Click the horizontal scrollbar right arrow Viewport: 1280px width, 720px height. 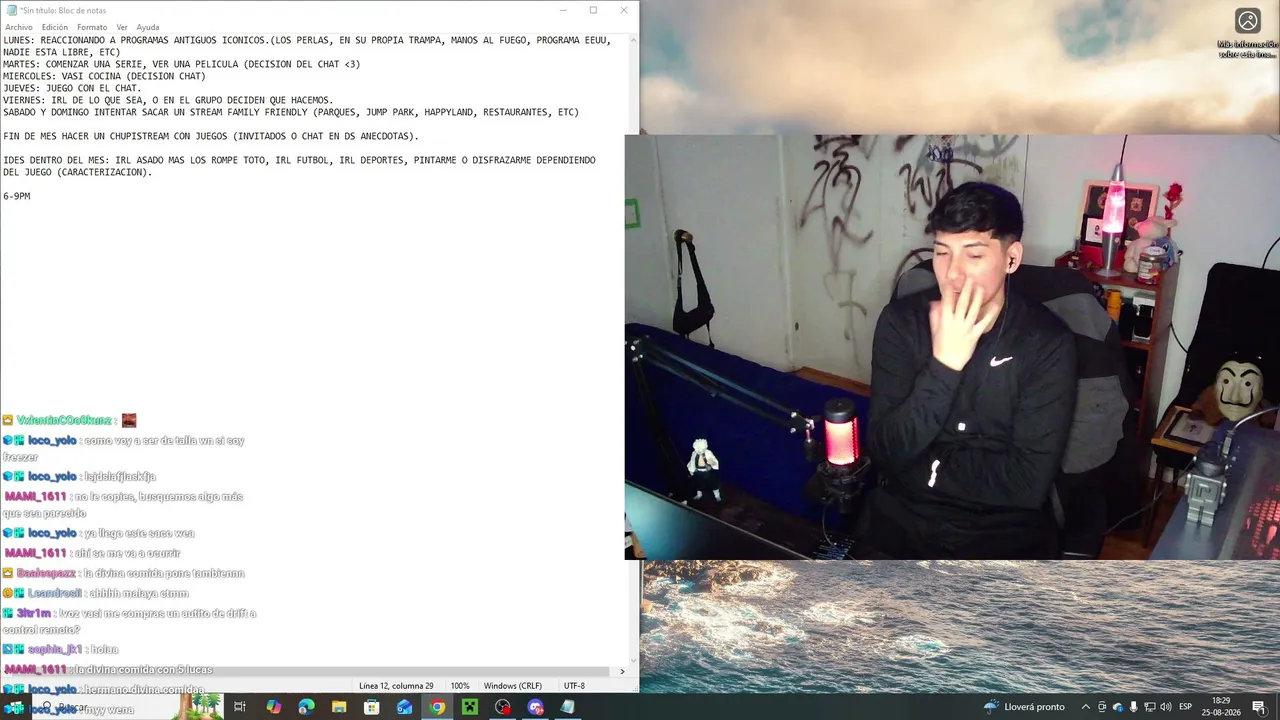pos(622,671)
